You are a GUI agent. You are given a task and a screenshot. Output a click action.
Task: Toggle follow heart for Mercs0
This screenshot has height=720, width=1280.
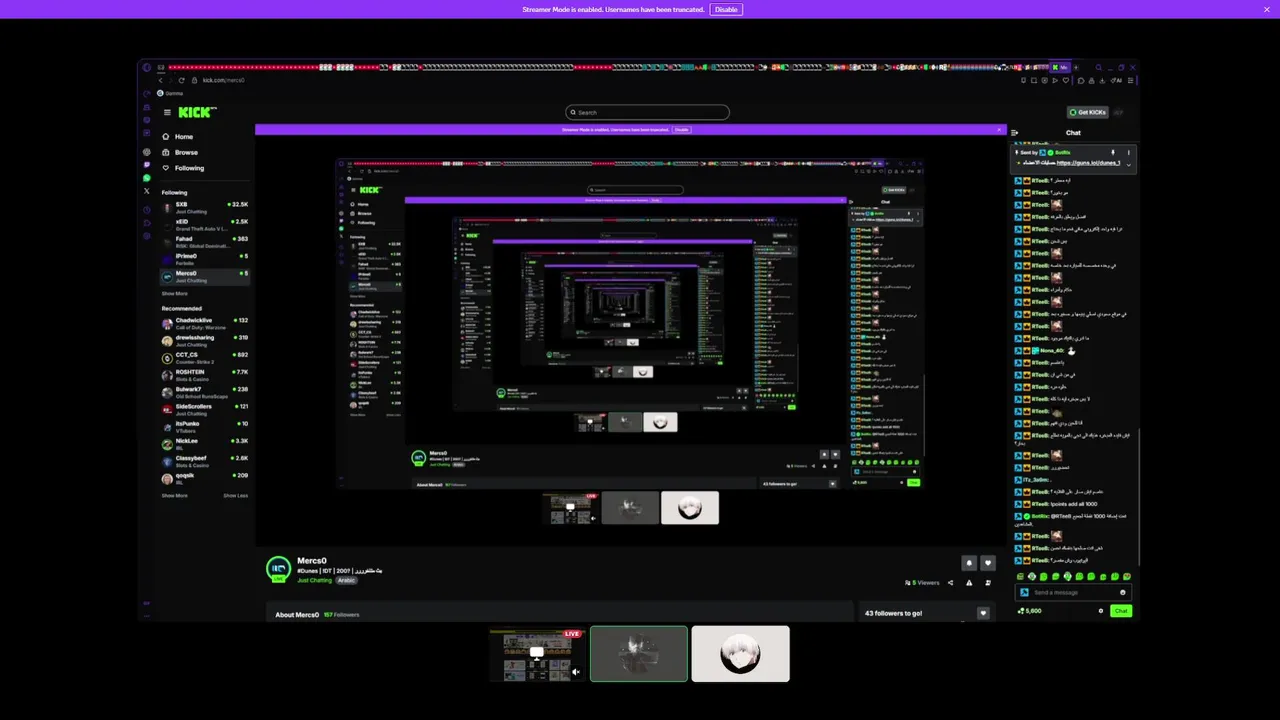coord(988,563)
